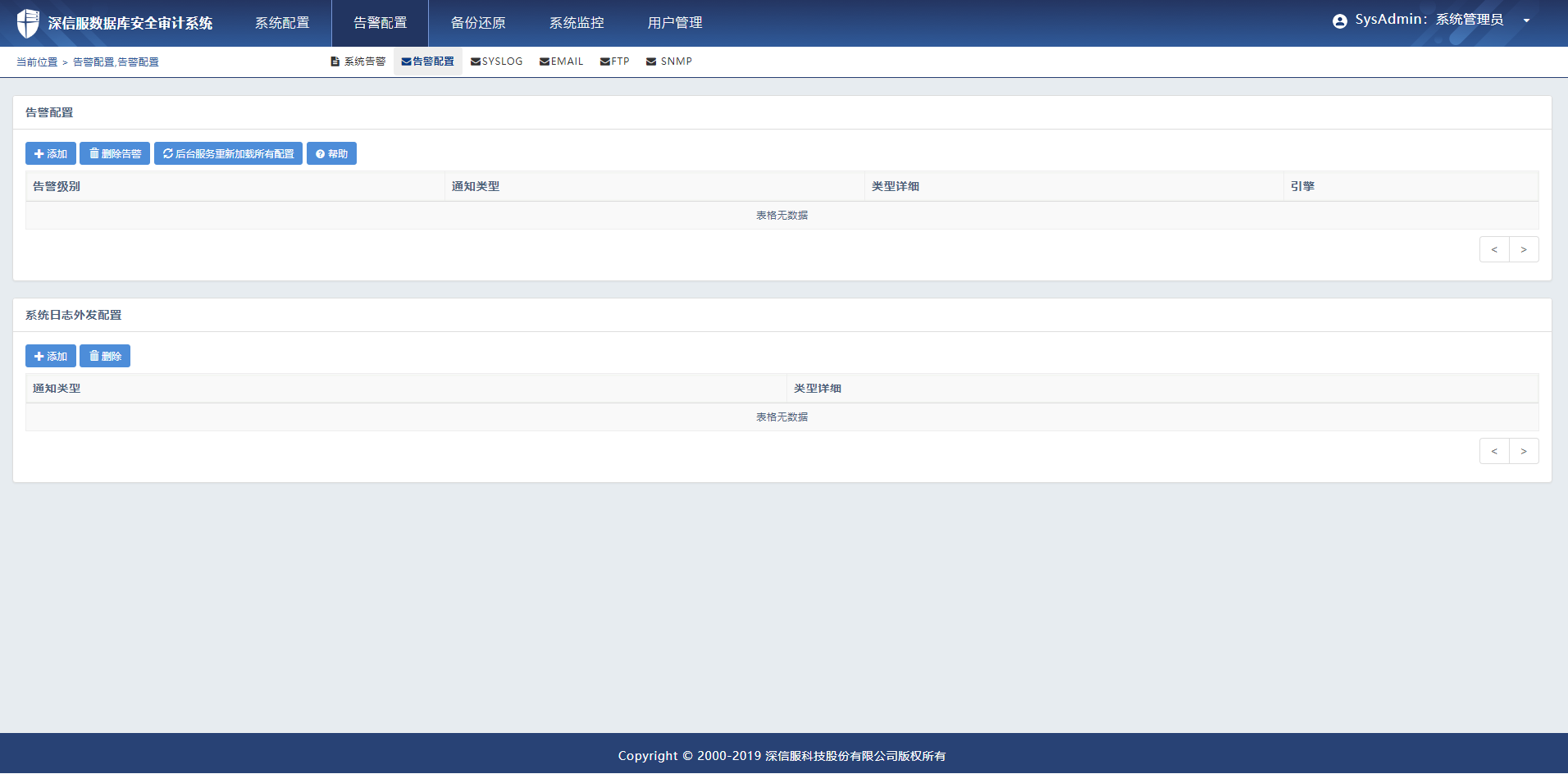Open 用户管理 menu

[x=675, y=23]
